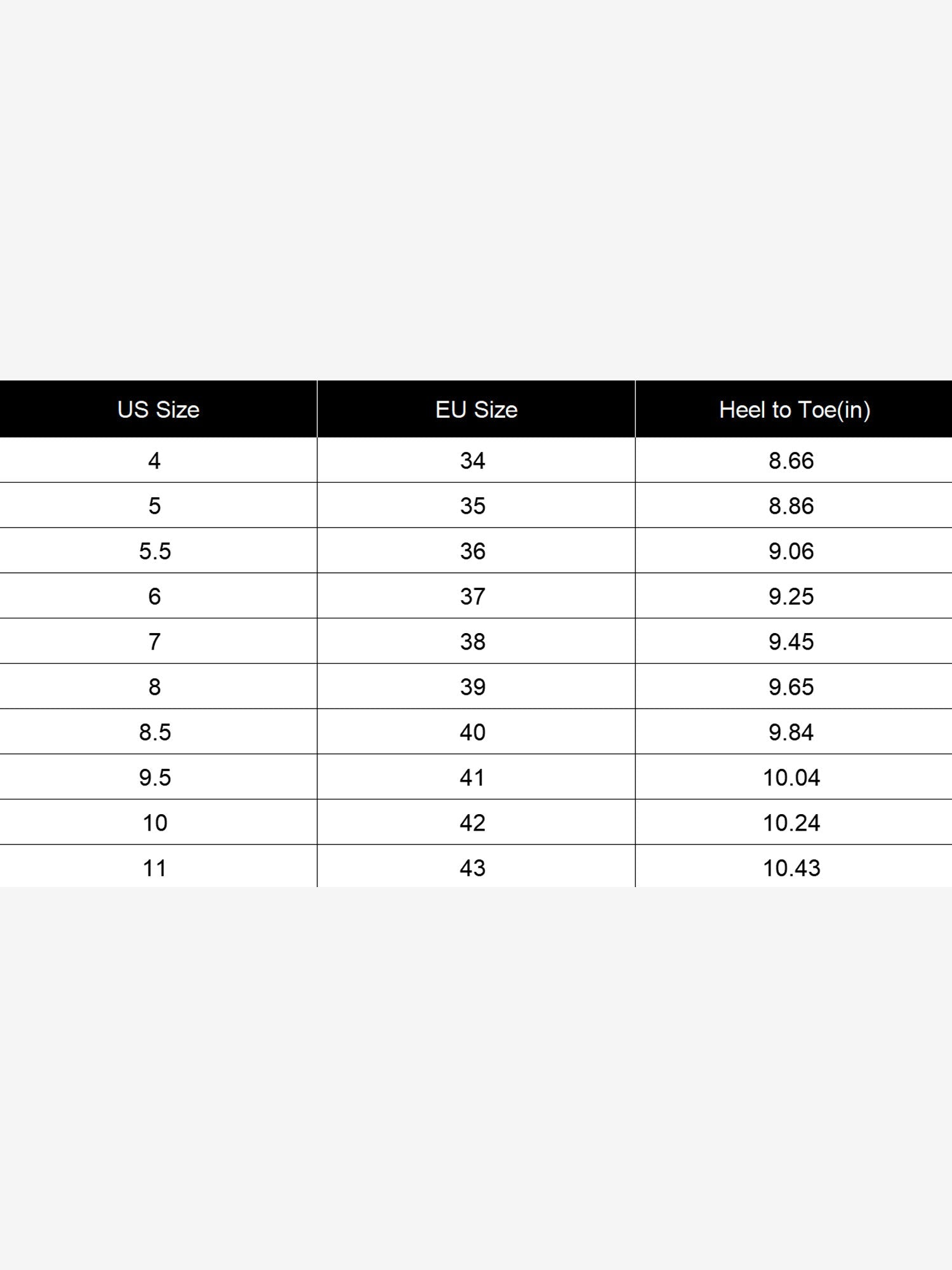
Task: Click EU size 37 cell
Action: [x=476, y=596]
